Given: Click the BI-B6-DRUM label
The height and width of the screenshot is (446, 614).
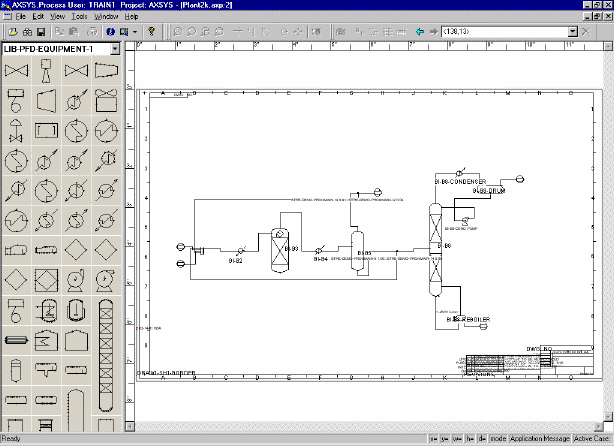Looking at the screenshot, I should pos(489,190).
